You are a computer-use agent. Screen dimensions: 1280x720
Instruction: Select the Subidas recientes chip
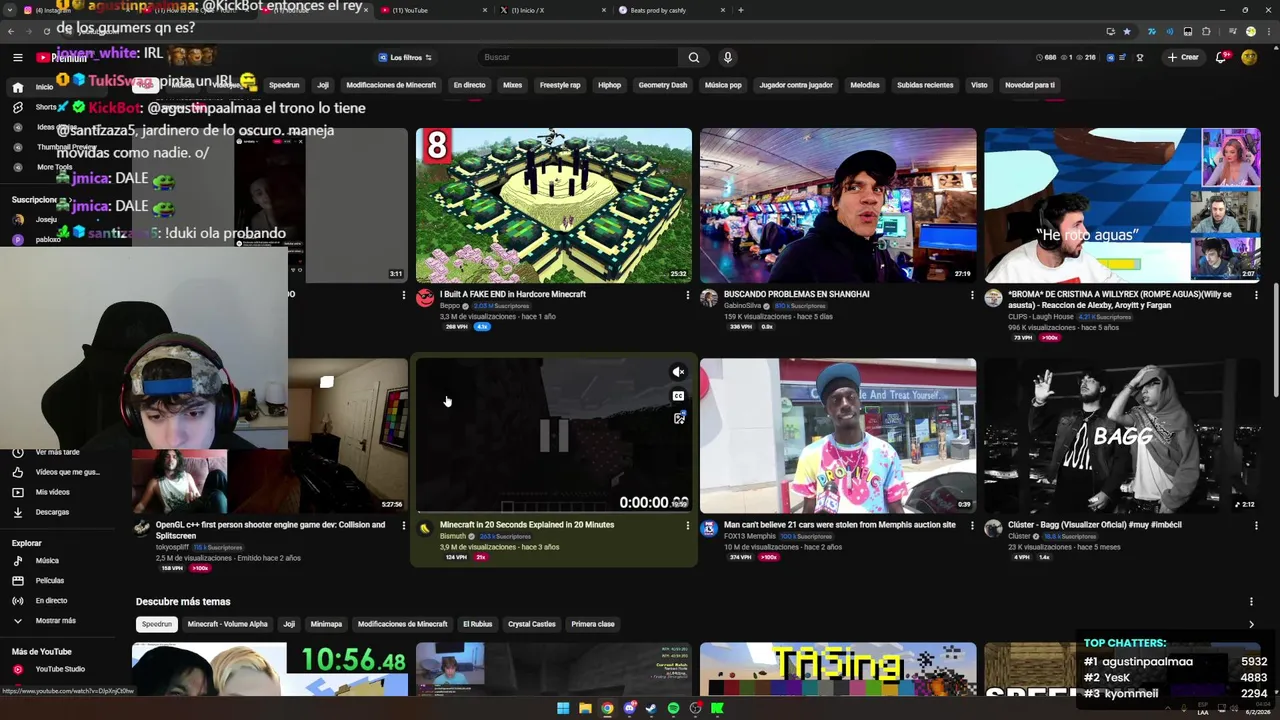[x=925, y=85]
